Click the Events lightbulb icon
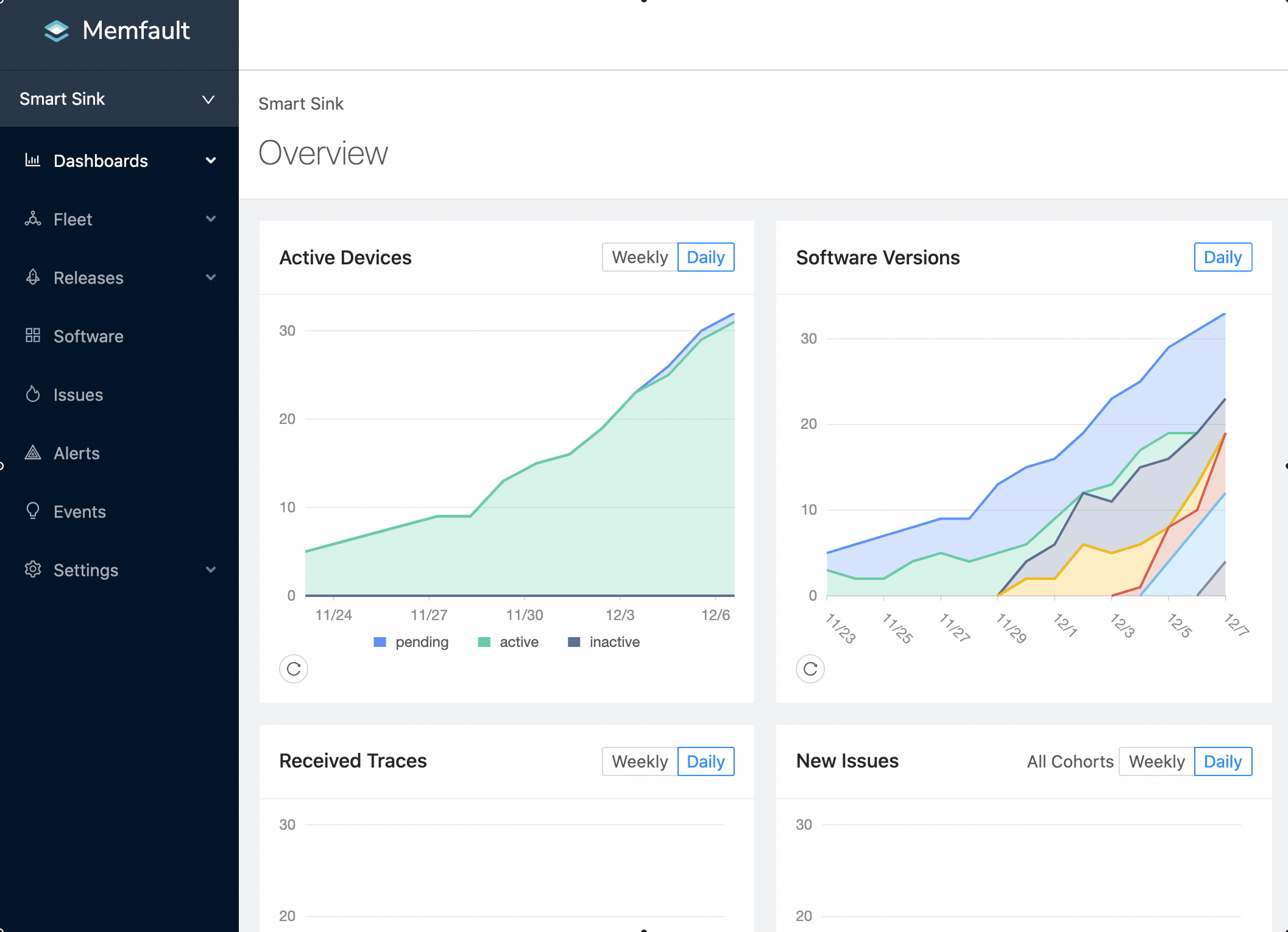This screenshot has width=1288, height=932. [x=32, y=511]
